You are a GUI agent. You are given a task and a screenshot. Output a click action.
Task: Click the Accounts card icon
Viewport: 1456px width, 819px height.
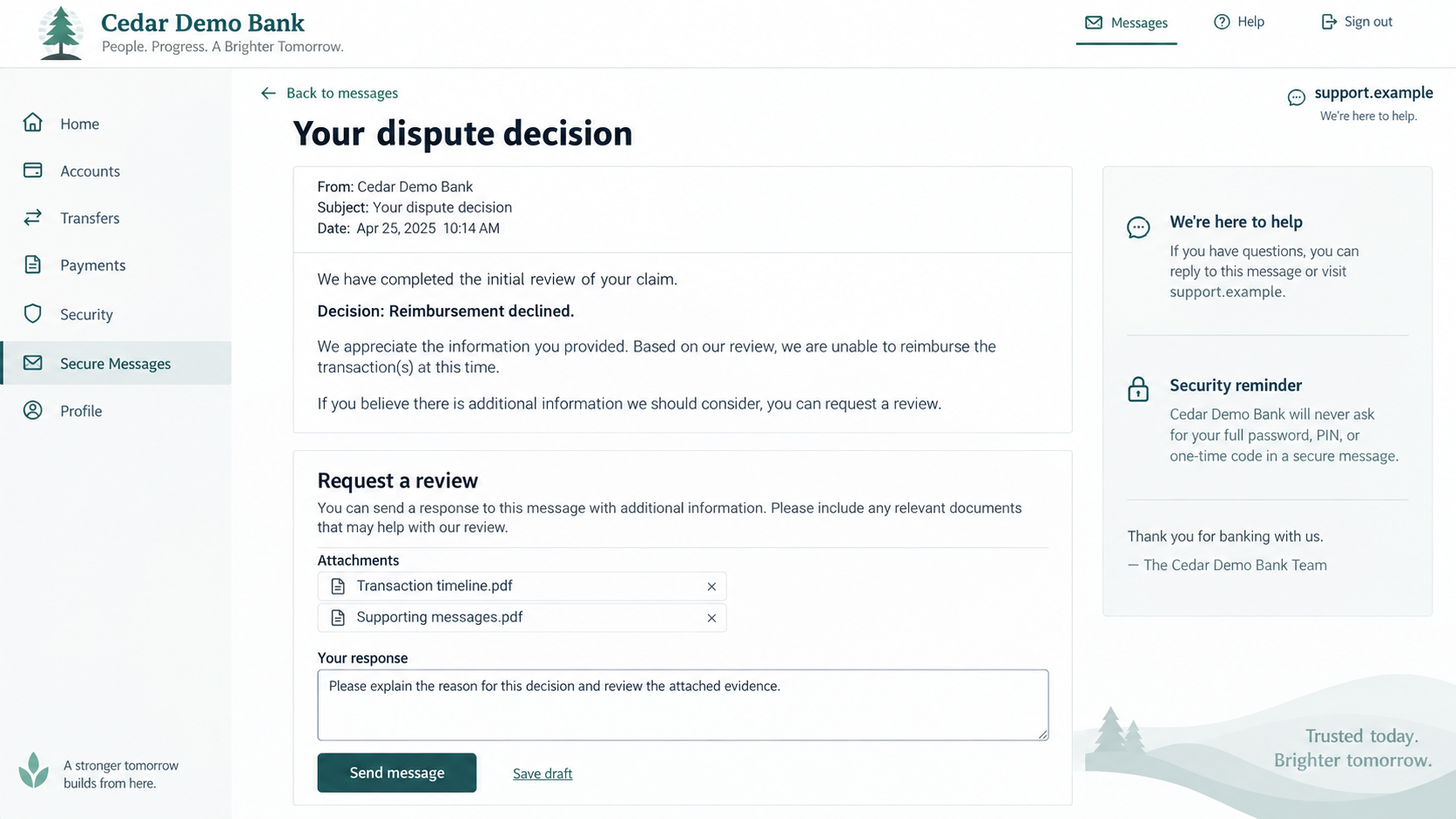coord(33,171)
